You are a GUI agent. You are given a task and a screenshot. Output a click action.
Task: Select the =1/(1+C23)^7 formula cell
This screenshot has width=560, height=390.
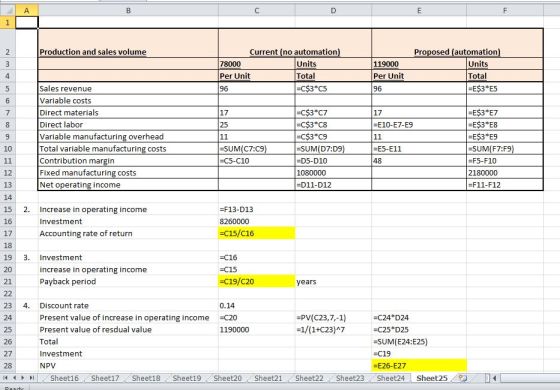[x=333, y=330]
